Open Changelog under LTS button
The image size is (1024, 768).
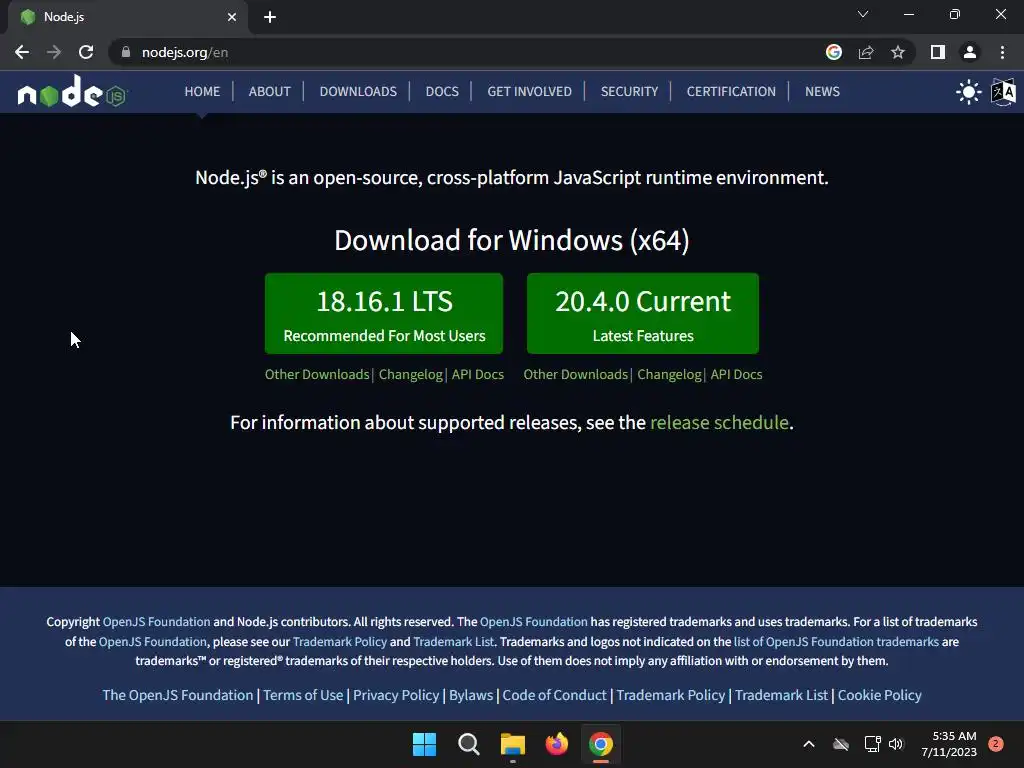coord(410,374)
